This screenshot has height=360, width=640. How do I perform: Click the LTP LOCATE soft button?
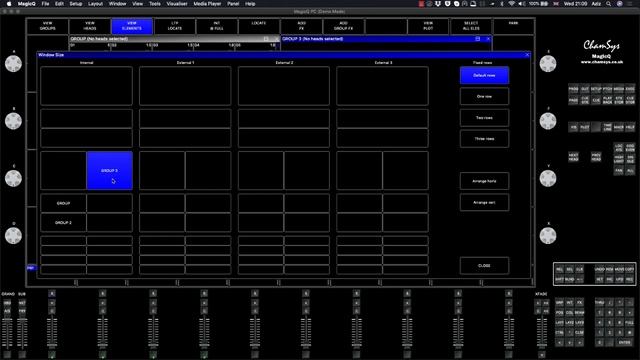(175, 26)
